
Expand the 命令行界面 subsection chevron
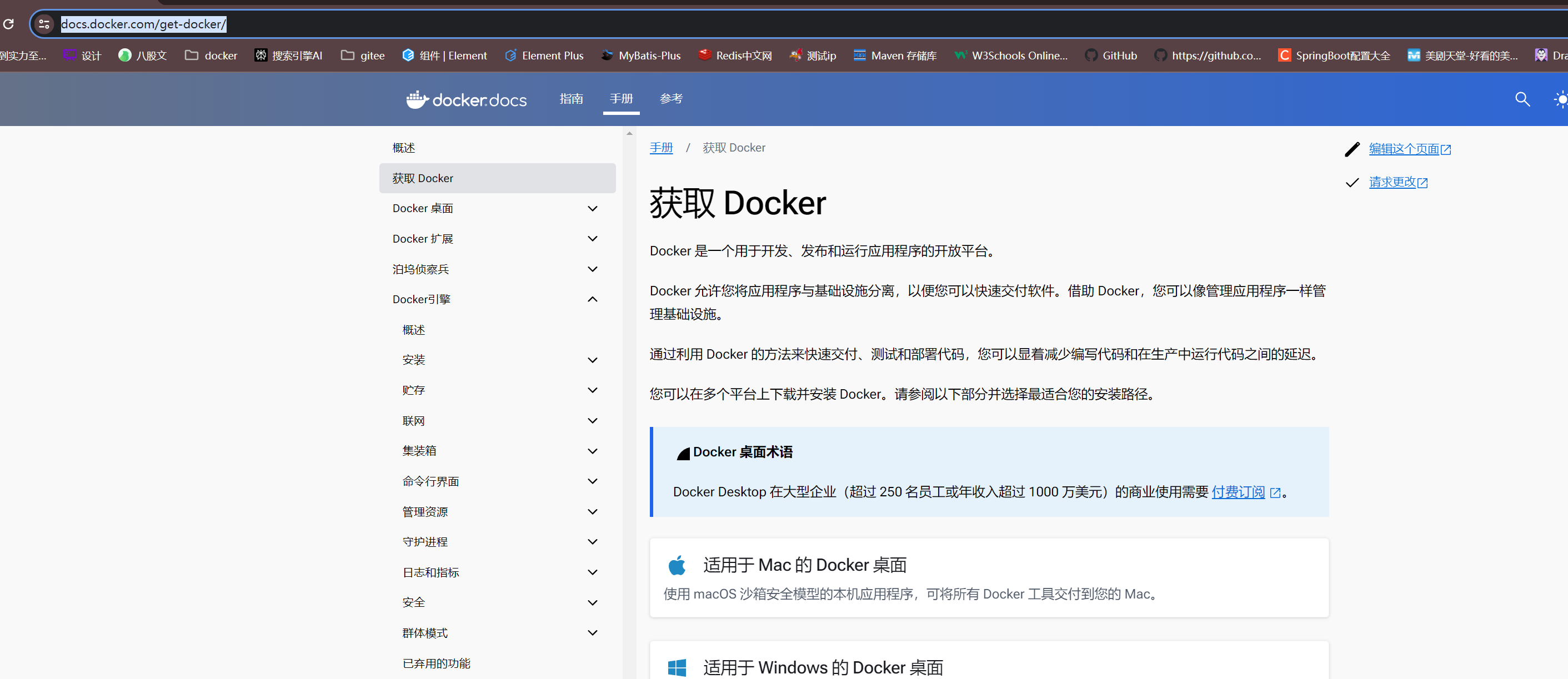pos(592,481)
